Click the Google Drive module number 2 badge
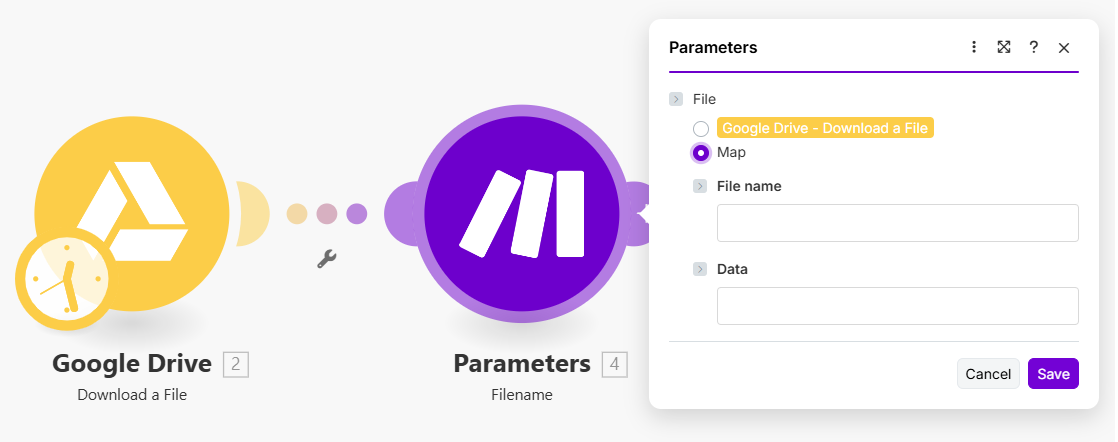This screenshot has width=1118, height=442. [236, 364]
